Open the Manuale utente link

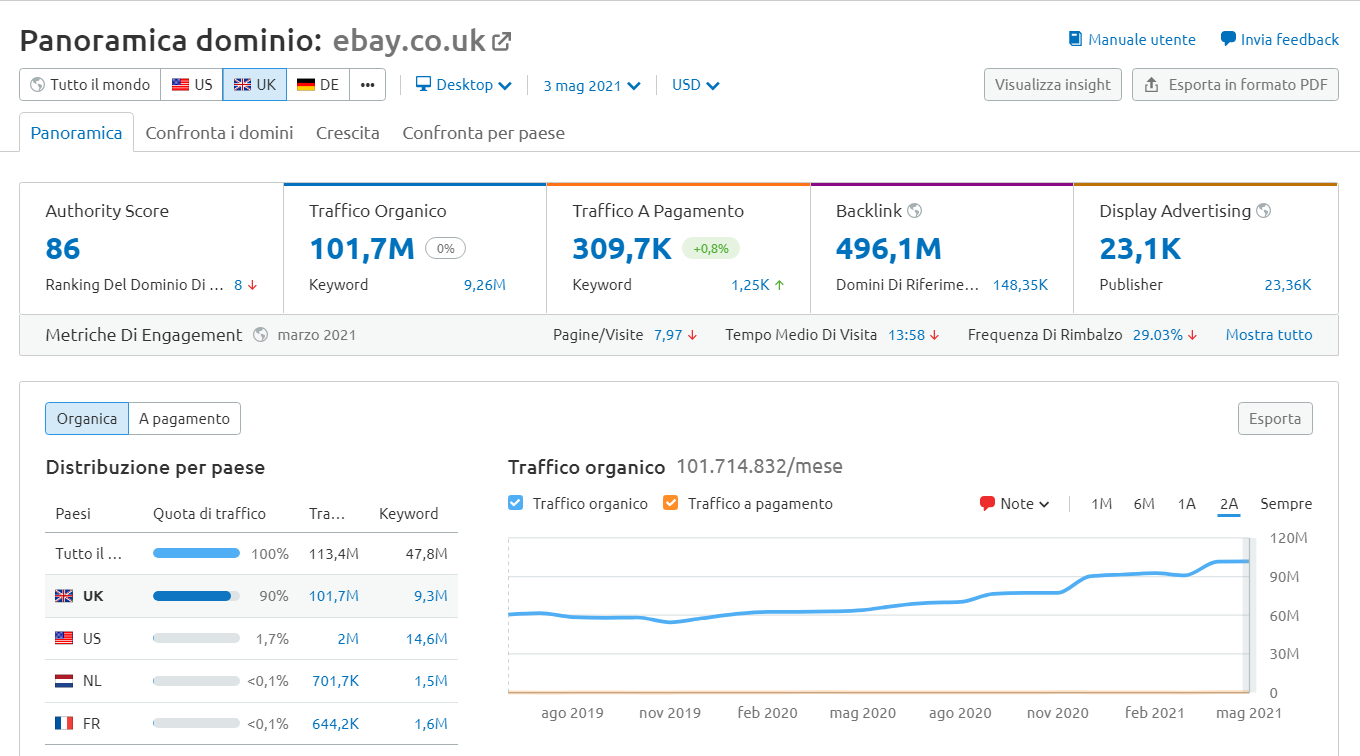(x=1132, y=40)
